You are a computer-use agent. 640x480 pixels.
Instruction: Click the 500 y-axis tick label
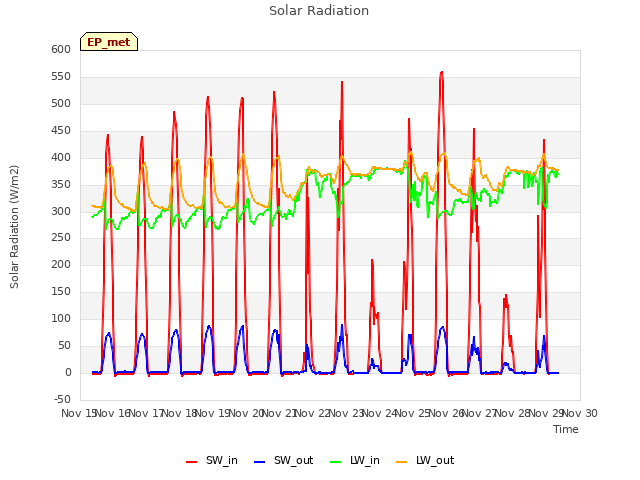tap(61, 103)
